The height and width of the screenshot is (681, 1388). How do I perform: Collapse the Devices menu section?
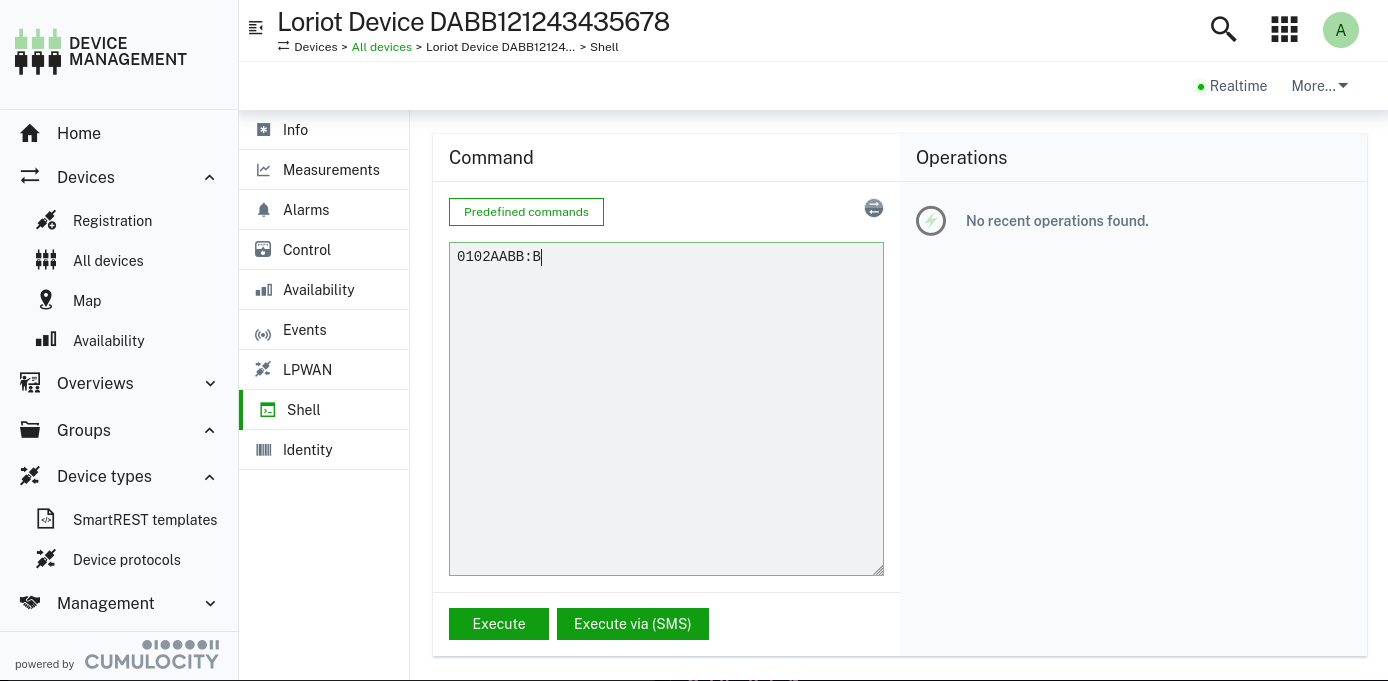click(209, 177)
